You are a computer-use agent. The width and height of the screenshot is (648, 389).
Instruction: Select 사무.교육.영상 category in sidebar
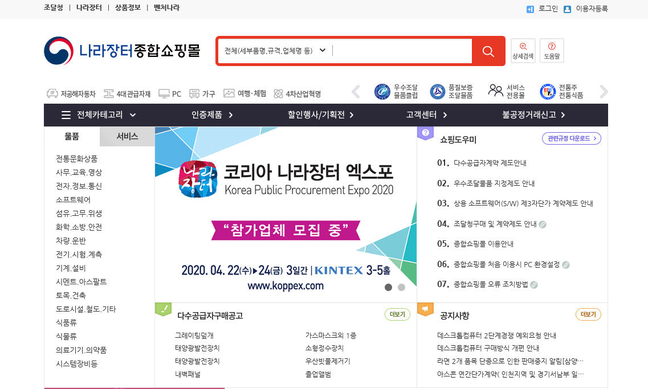tap(79, 172)
